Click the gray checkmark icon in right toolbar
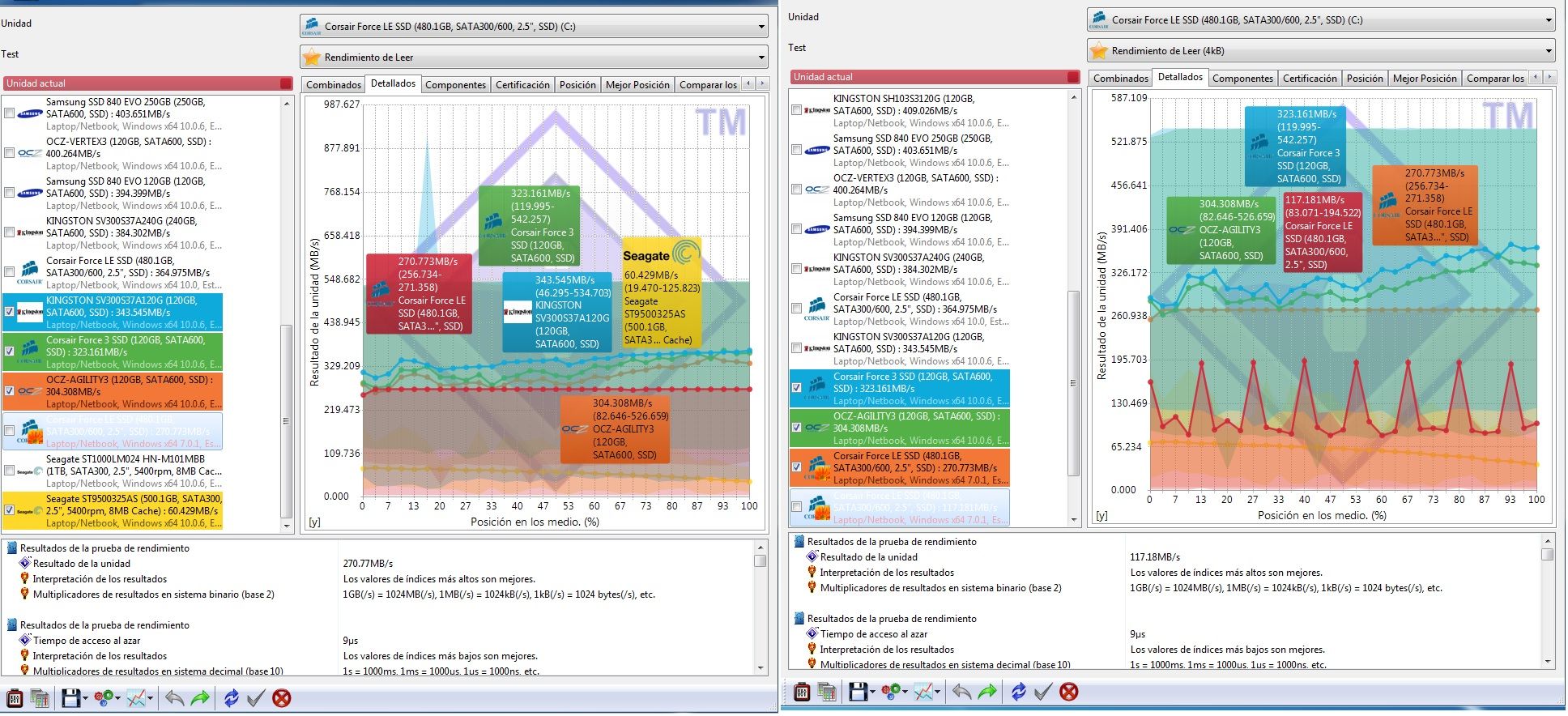The image size is (1568, 716). coord(1043,691)
